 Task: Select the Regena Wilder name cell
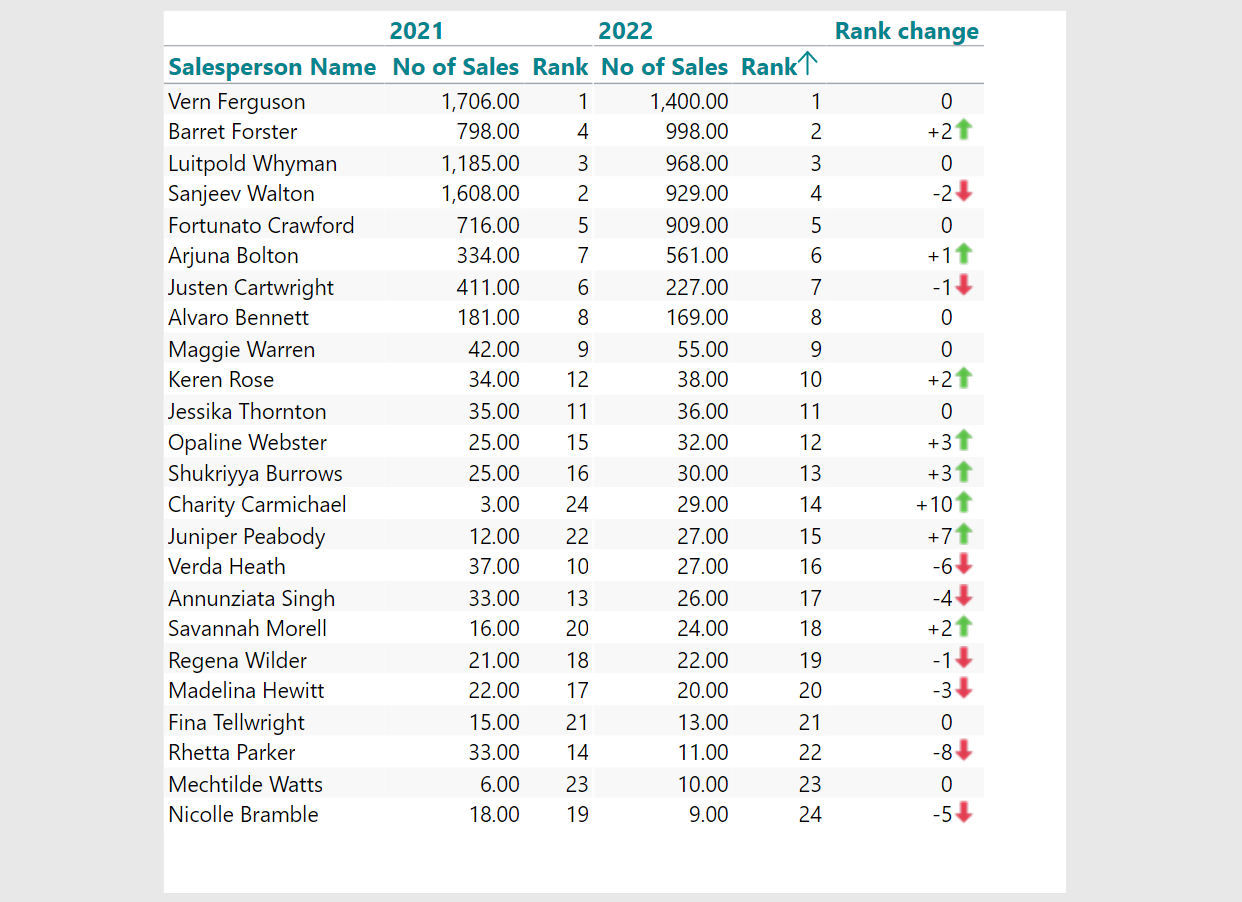(238, 660)
